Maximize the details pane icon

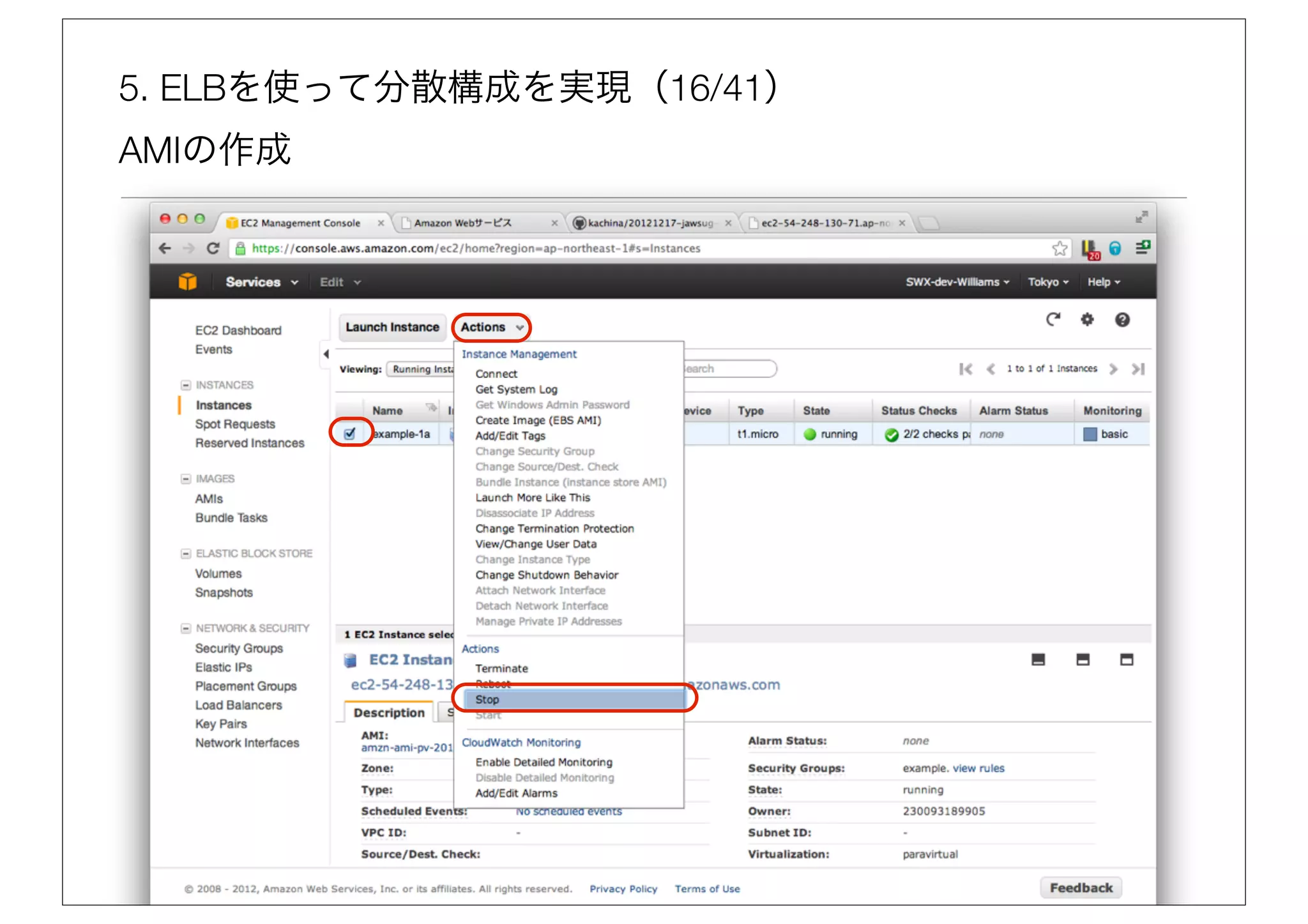pyautogui.click(x=1127, y=660)
